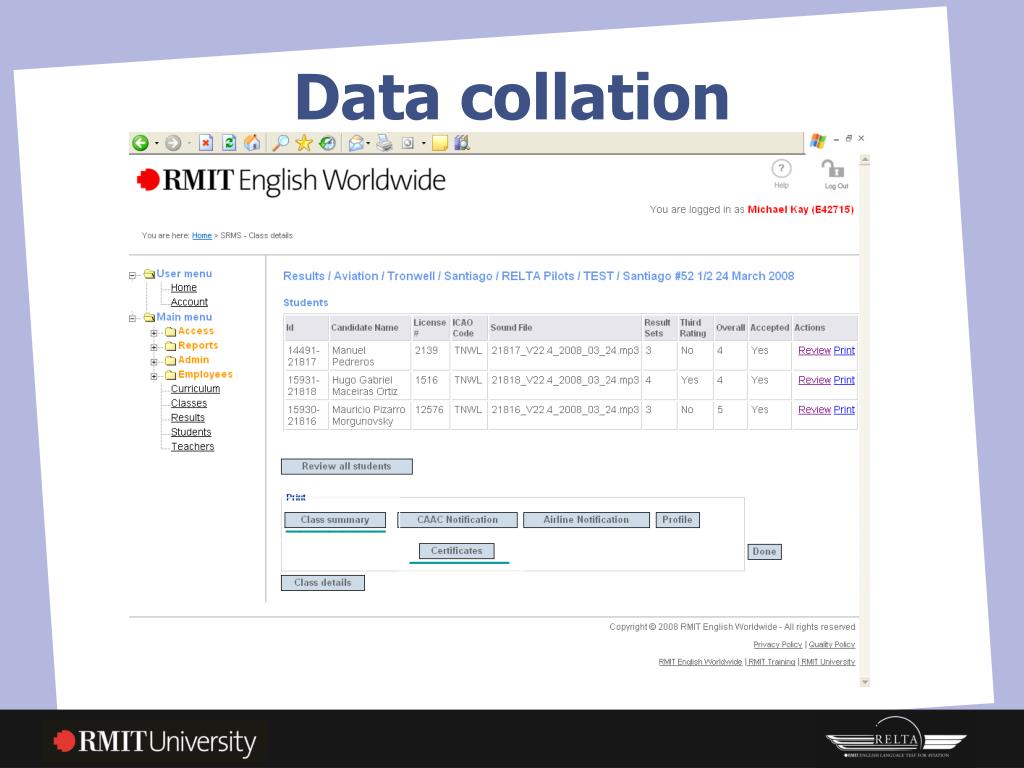Screen dimensions: 1024x768
Task: Open the RMIT English Worldwide footer link
Action: (700, 662)
